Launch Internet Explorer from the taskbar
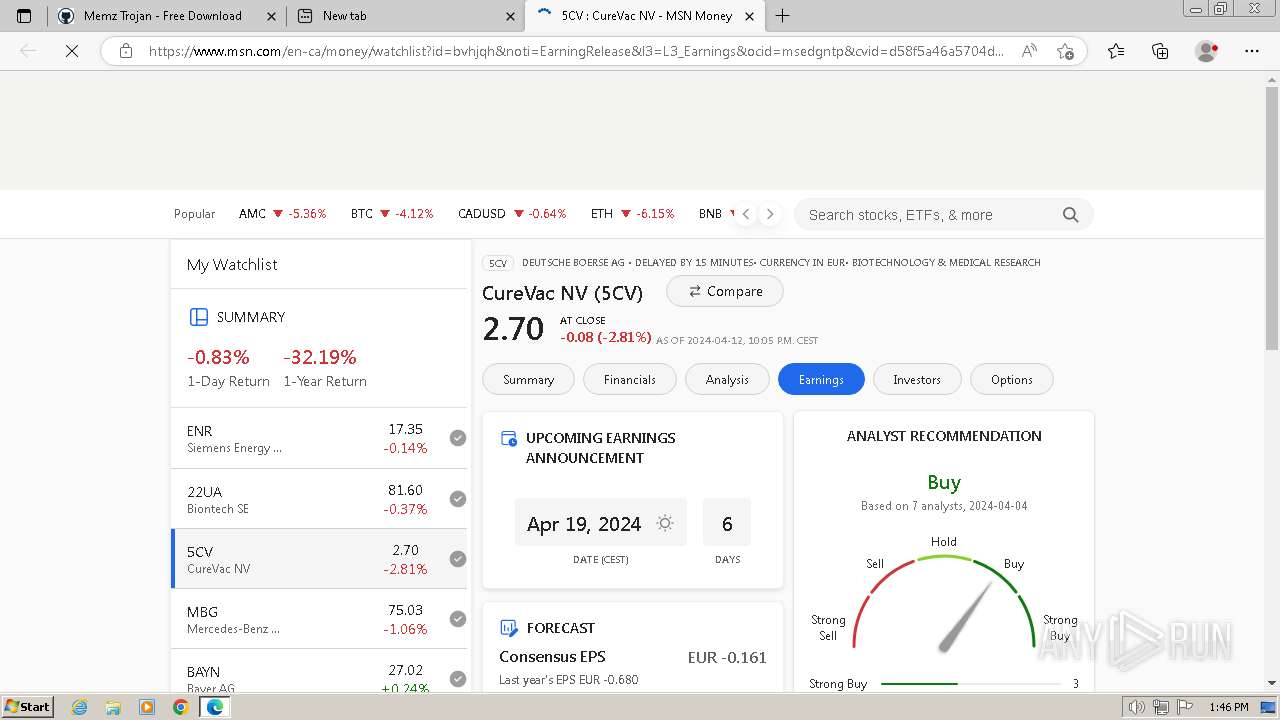The image size is (1280, 720). (79, 707)
